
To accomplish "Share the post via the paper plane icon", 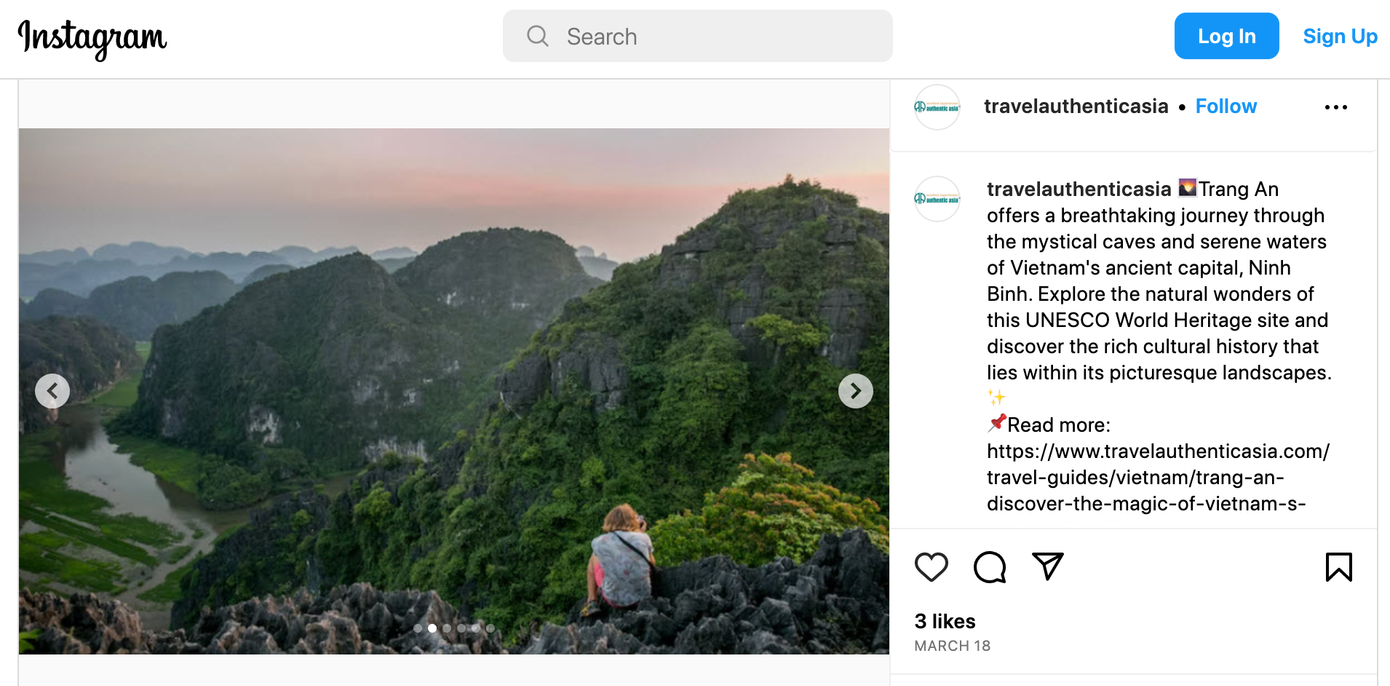I will coord(1047,567).
